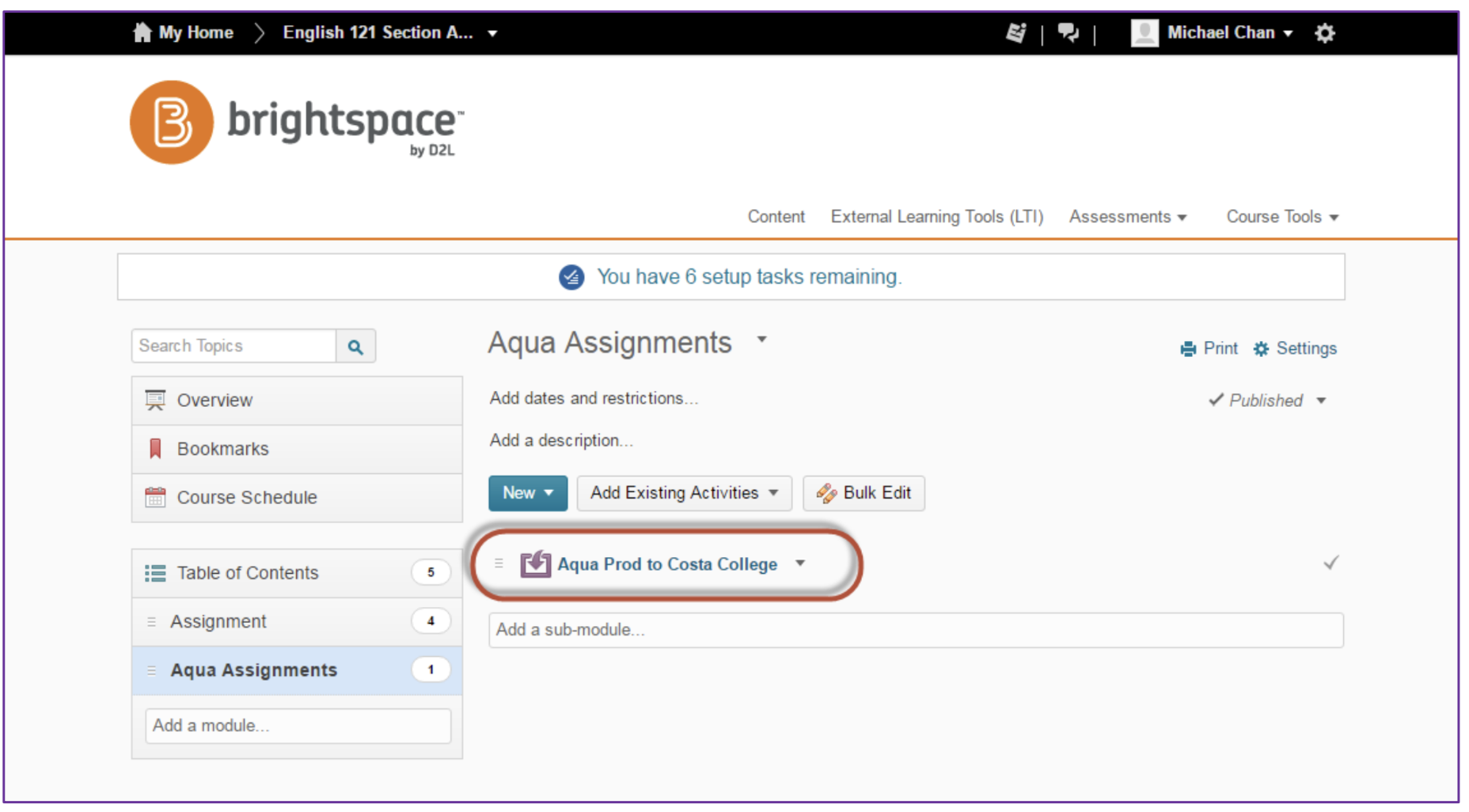Click the Add a sub-module field
This screenshot has width=1469, height=812.
(916, 630)
